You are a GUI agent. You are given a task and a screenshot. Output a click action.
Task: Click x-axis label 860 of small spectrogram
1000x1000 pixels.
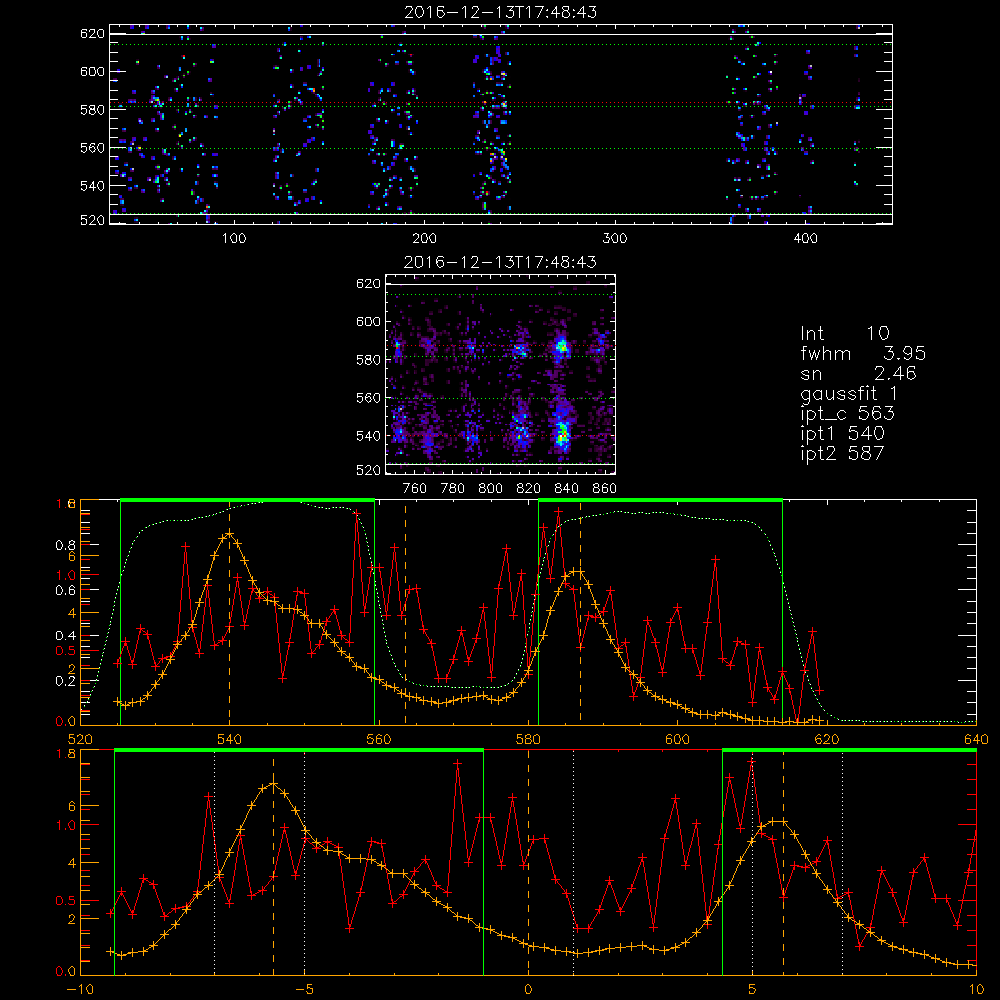tap(605, 489)
